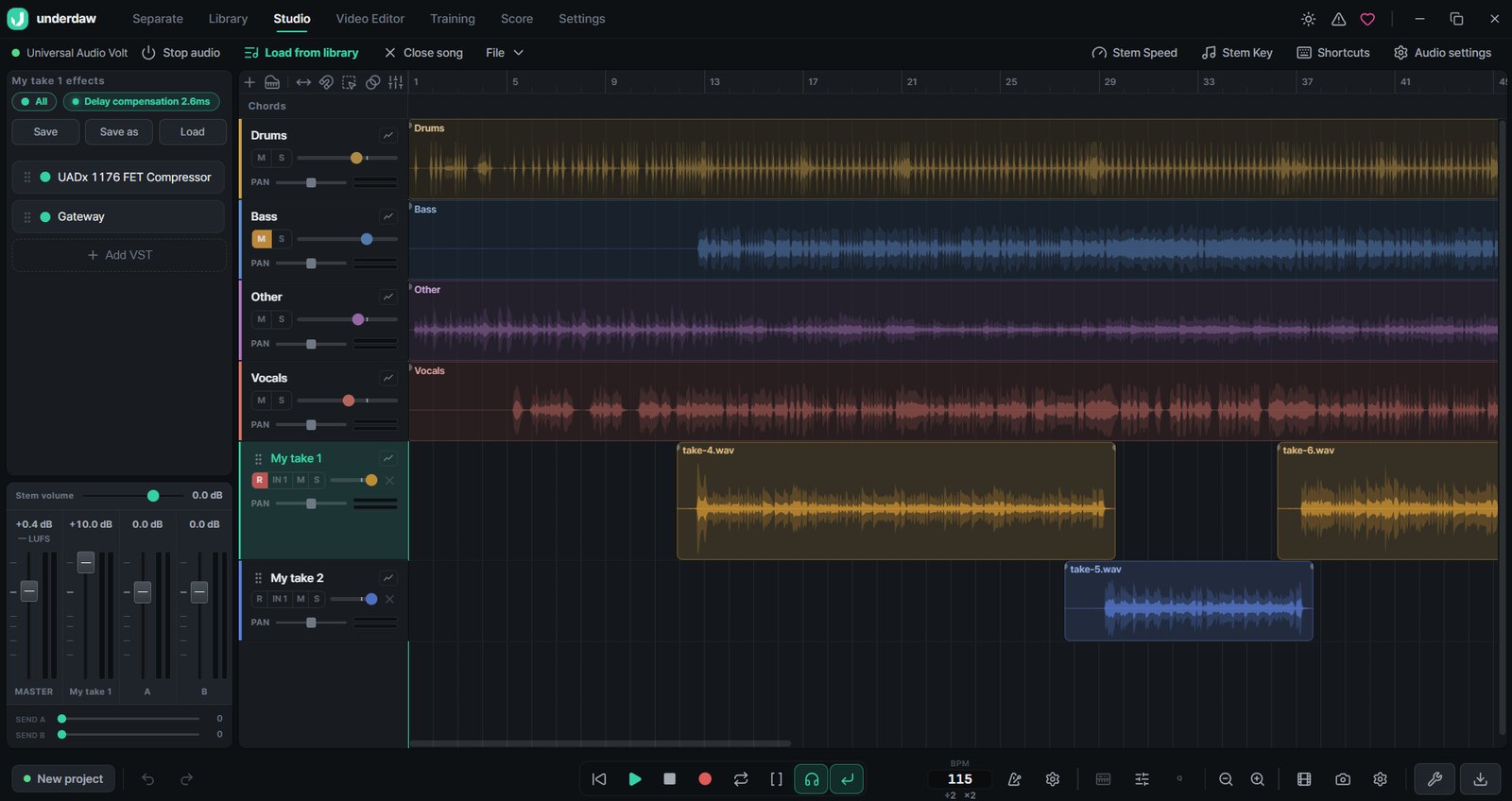Mute the Vocals track
Viewport: 1512px width, 801px height.
point(262,400)
